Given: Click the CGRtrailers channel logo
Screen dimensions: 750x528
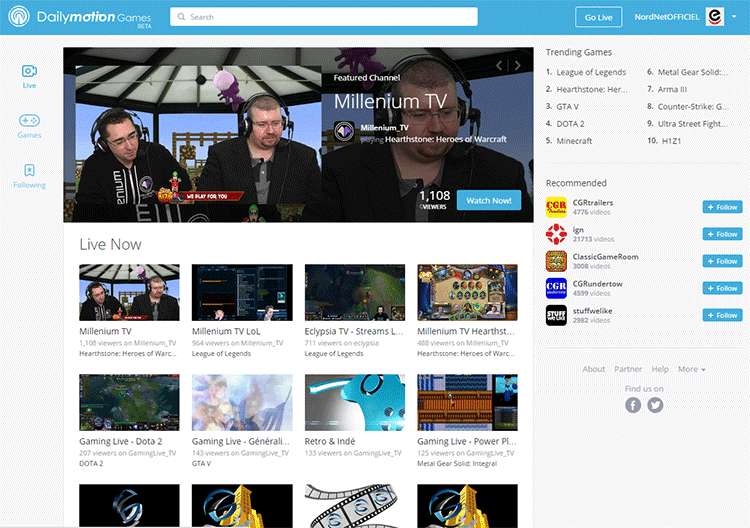Looking at the screenshot, I should coord(556,207).
